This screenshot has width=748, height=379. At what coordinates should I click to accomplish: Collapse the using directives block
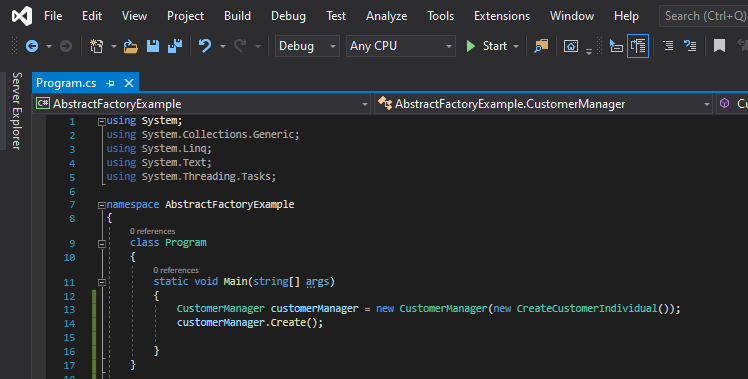click(x=102, y=122)
